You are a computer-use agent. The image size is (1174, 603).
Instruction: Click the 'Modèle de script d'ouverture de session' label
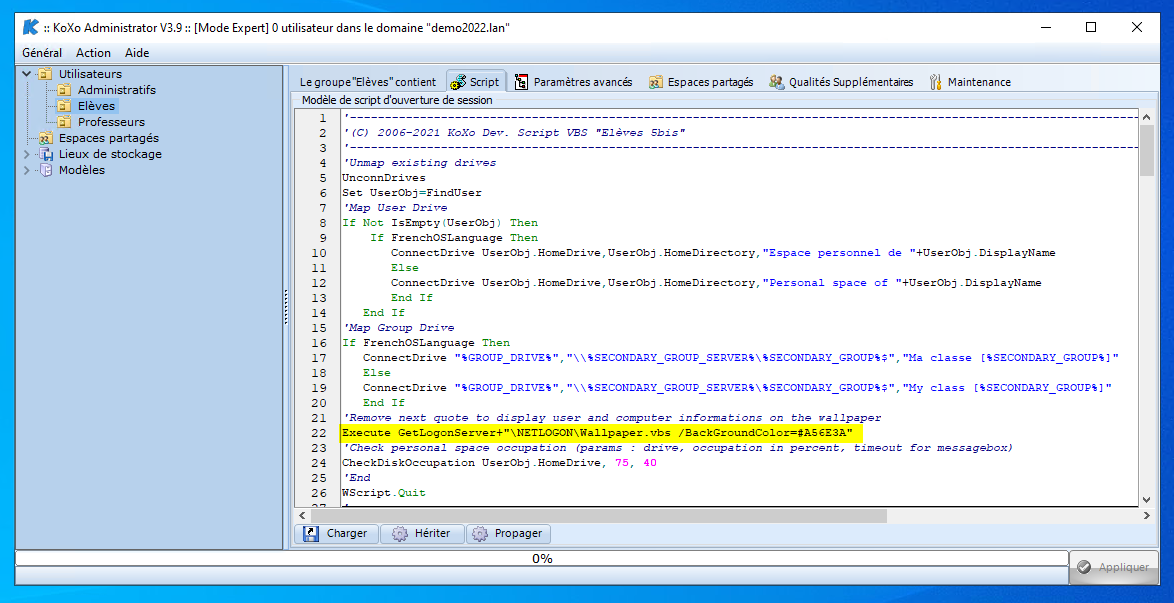tap(398, 100)
